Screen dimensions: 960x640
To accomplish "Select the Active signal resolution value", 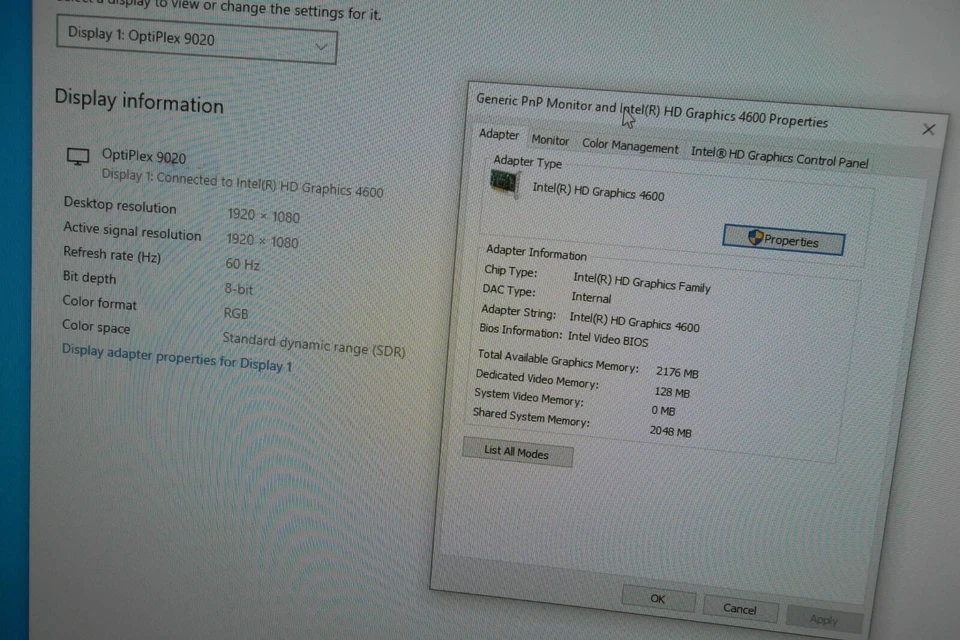I will click(x=262, y=241).
